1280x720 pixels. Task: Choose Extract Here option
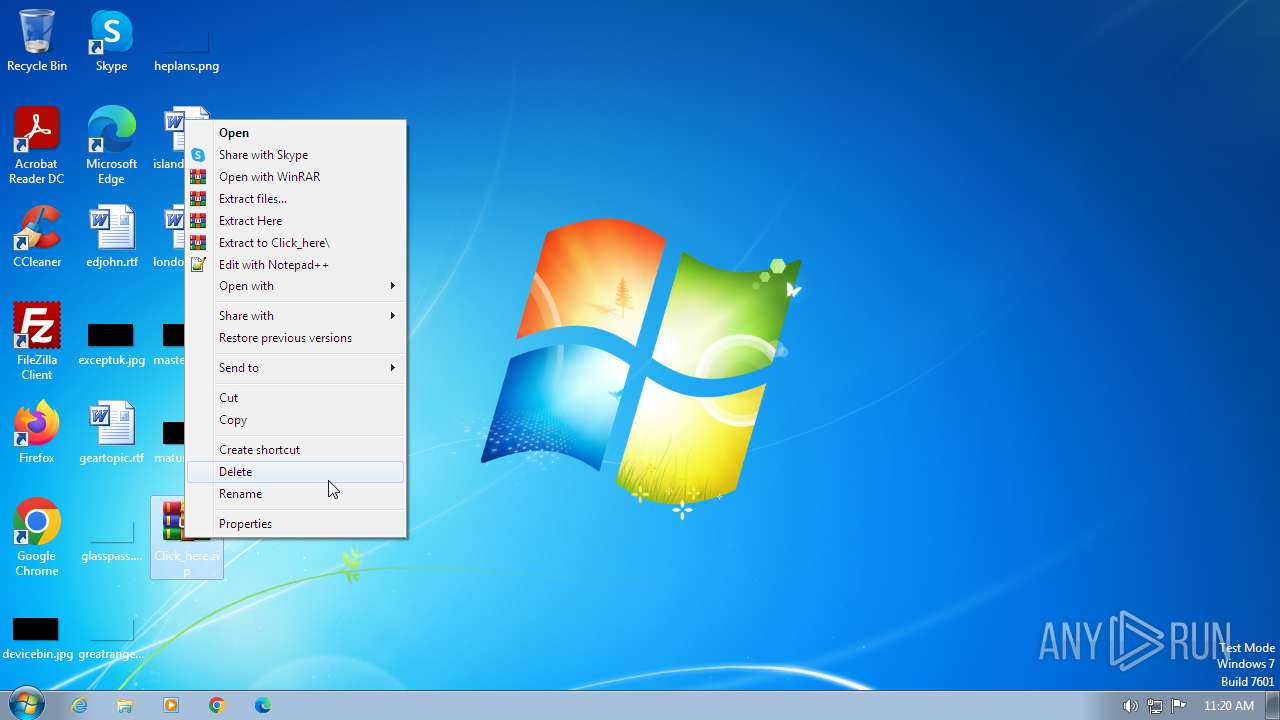pyautogui.click(x=296, y=221)
